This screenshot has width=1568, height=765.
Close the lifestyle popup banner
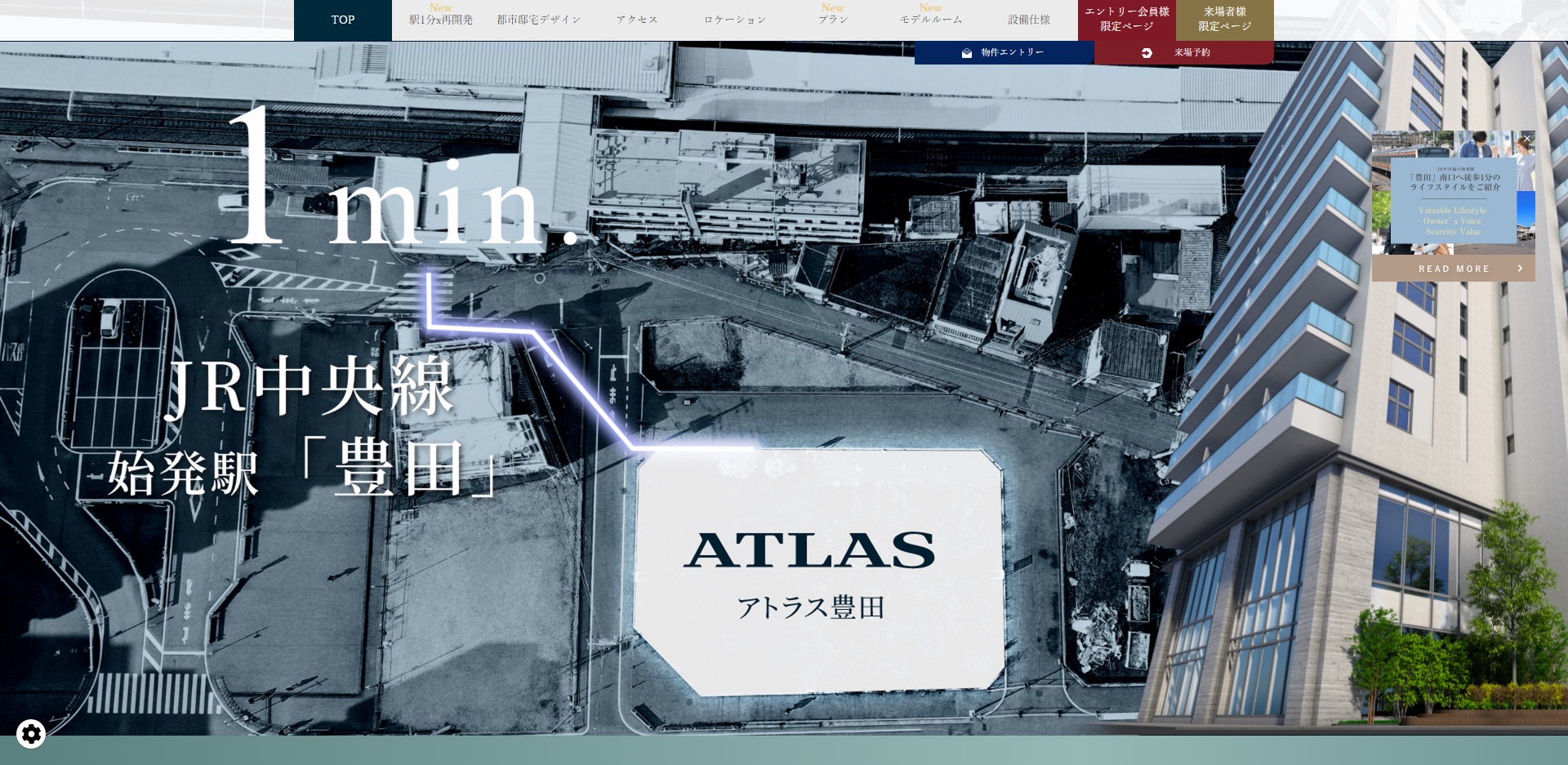[1526, 139]
